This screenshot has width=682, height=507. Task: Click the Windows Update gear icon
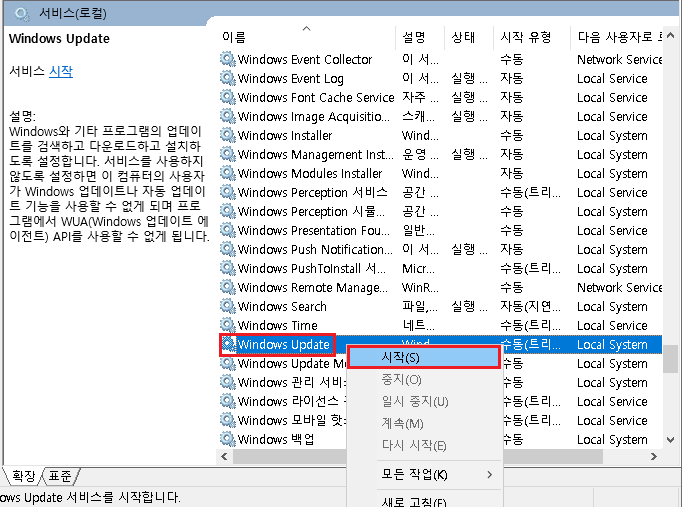227,344
